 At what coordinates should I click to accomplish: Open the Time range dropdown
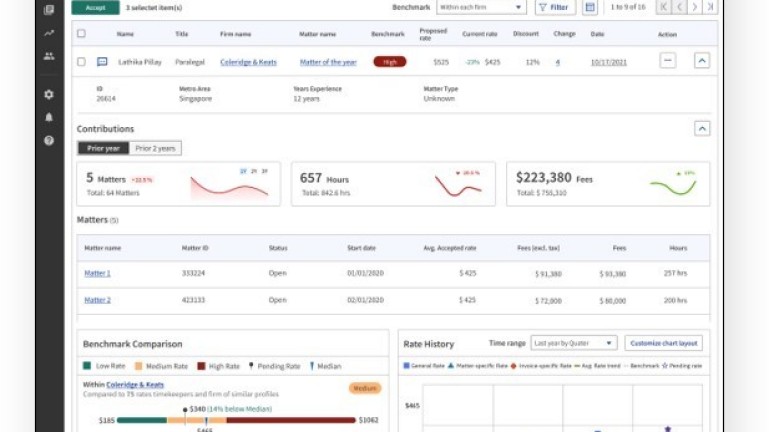573,343
